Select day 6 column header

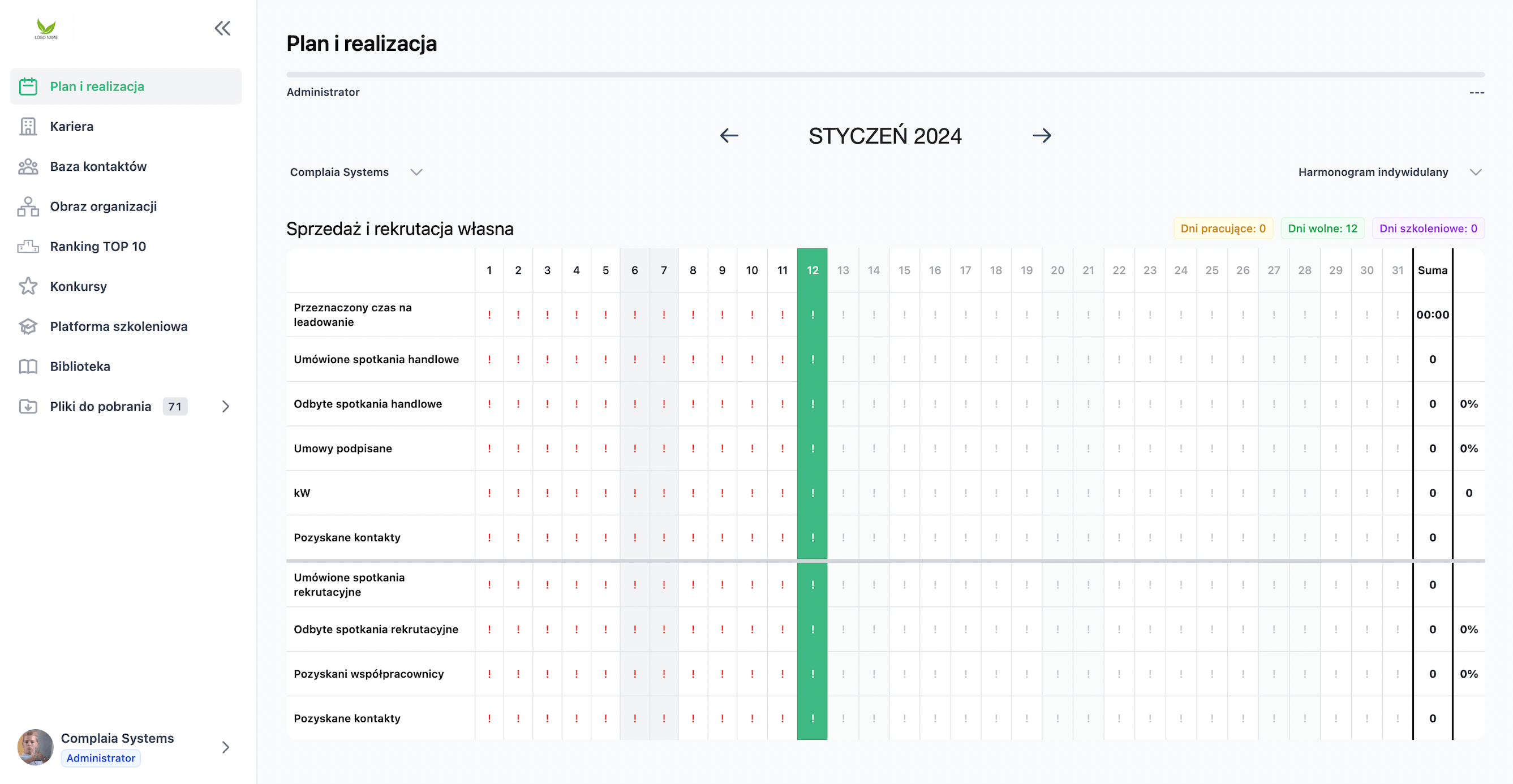coord(635,270)
